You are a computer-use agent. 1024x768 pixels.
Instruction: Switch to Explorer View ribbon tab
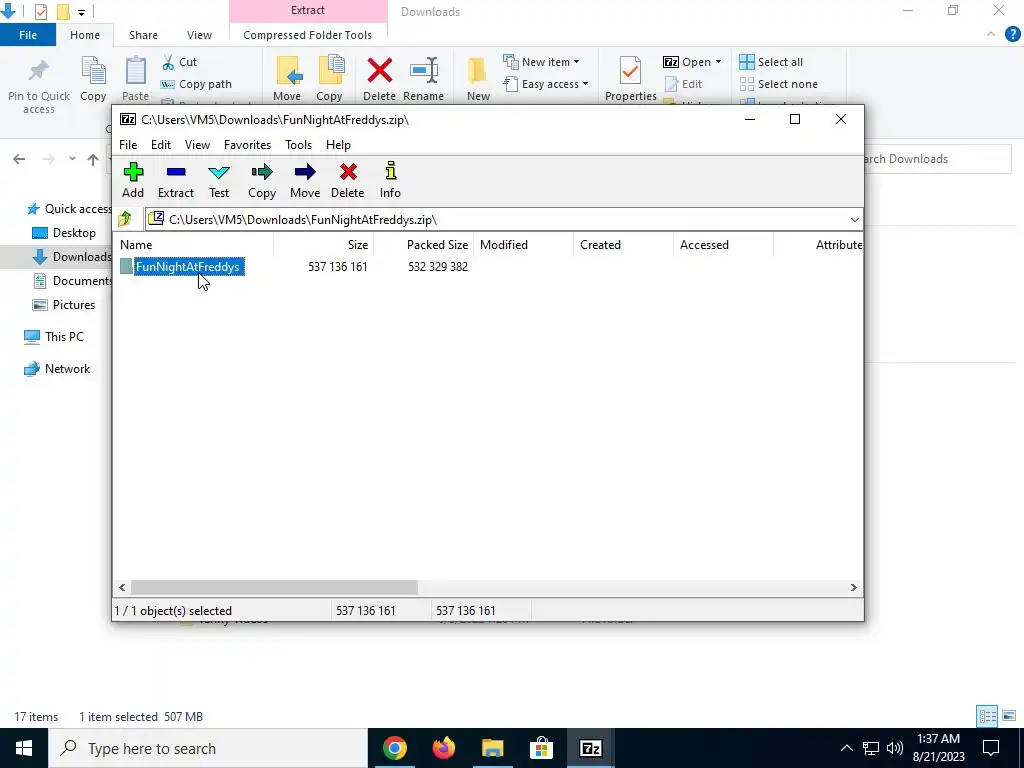pos(199,35)
